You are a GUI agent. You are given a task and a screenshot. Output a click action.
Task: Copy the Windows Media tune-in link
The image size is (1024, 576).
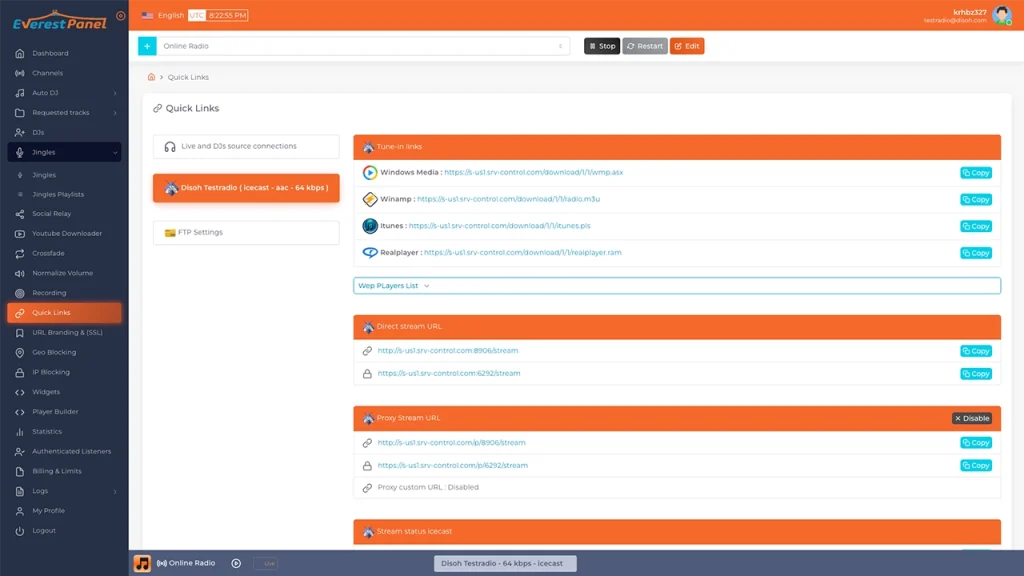[975, 173]
